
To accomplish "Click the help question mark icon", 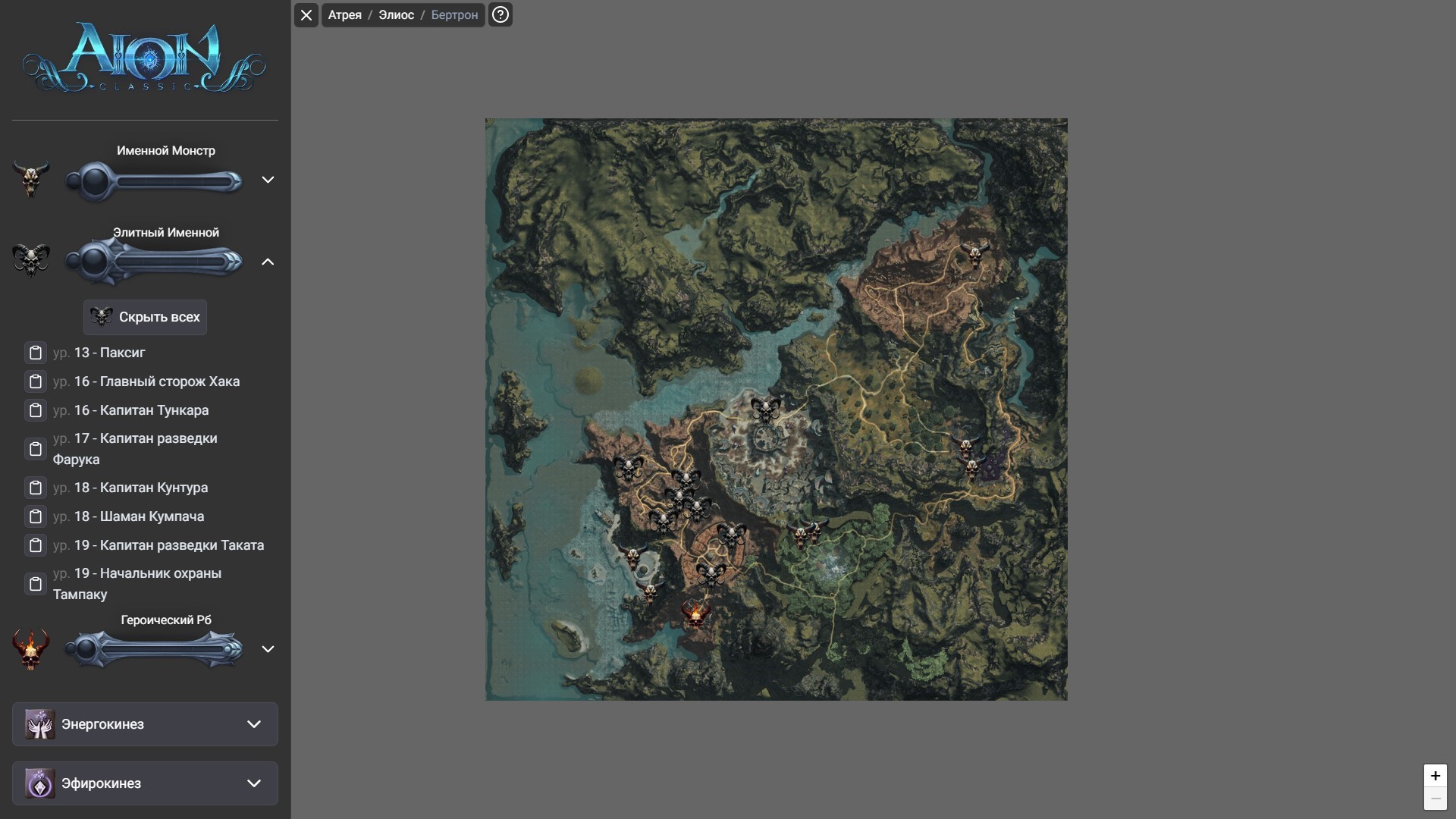I will 500,14.
